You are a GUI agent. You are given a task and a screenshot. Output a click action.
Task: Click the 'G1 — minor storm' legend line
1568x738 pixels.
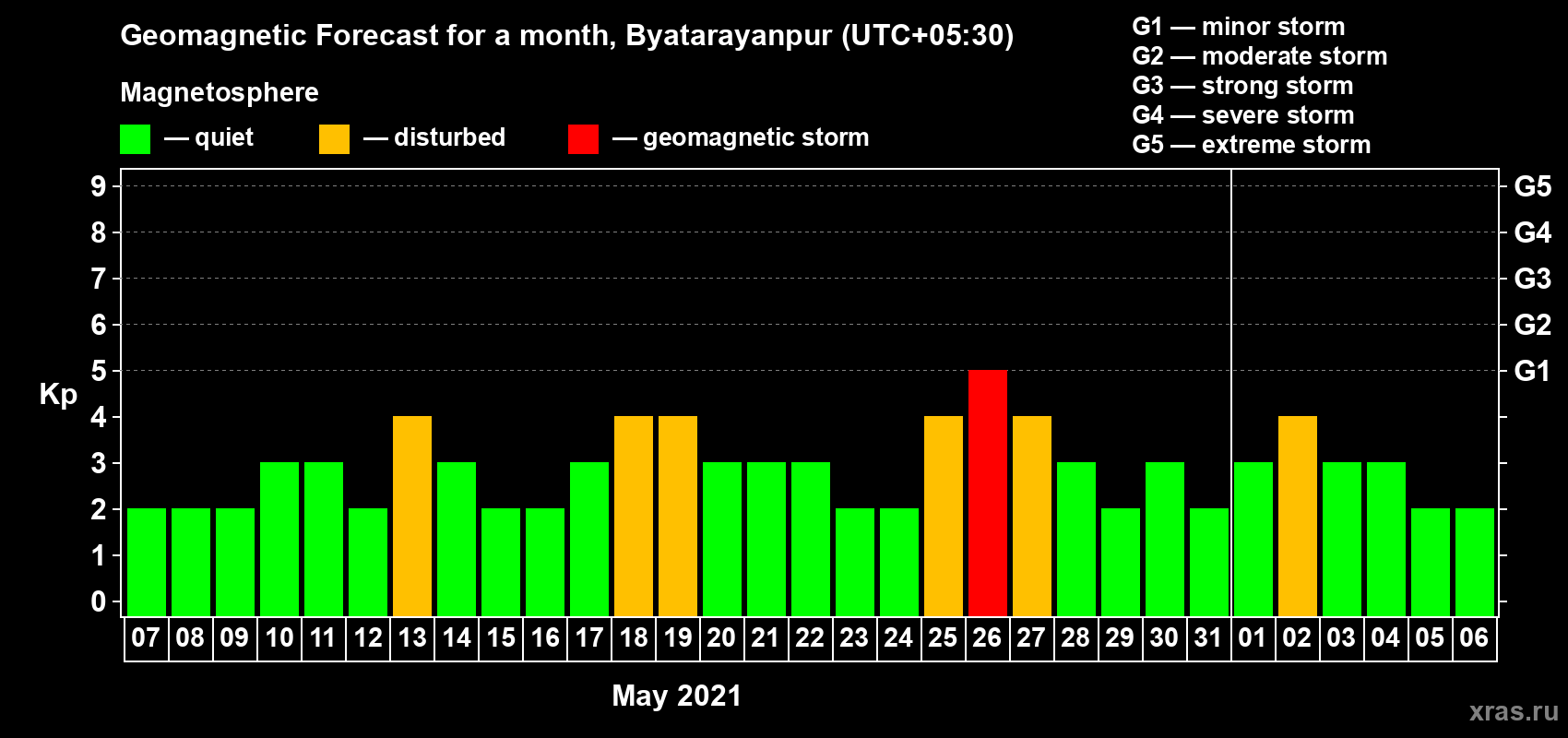1239,27
